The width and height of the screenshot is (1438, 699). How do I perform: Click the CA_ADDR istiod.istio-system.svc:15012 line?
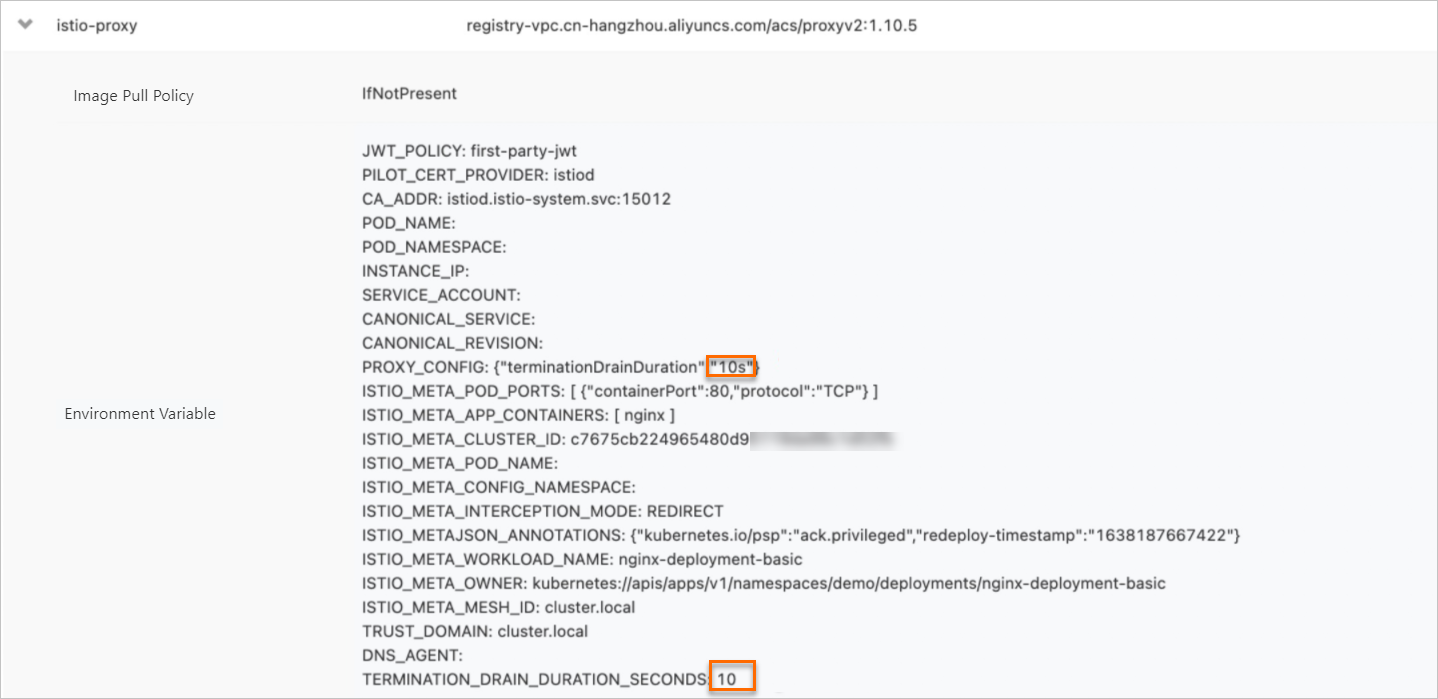(516, 199)
